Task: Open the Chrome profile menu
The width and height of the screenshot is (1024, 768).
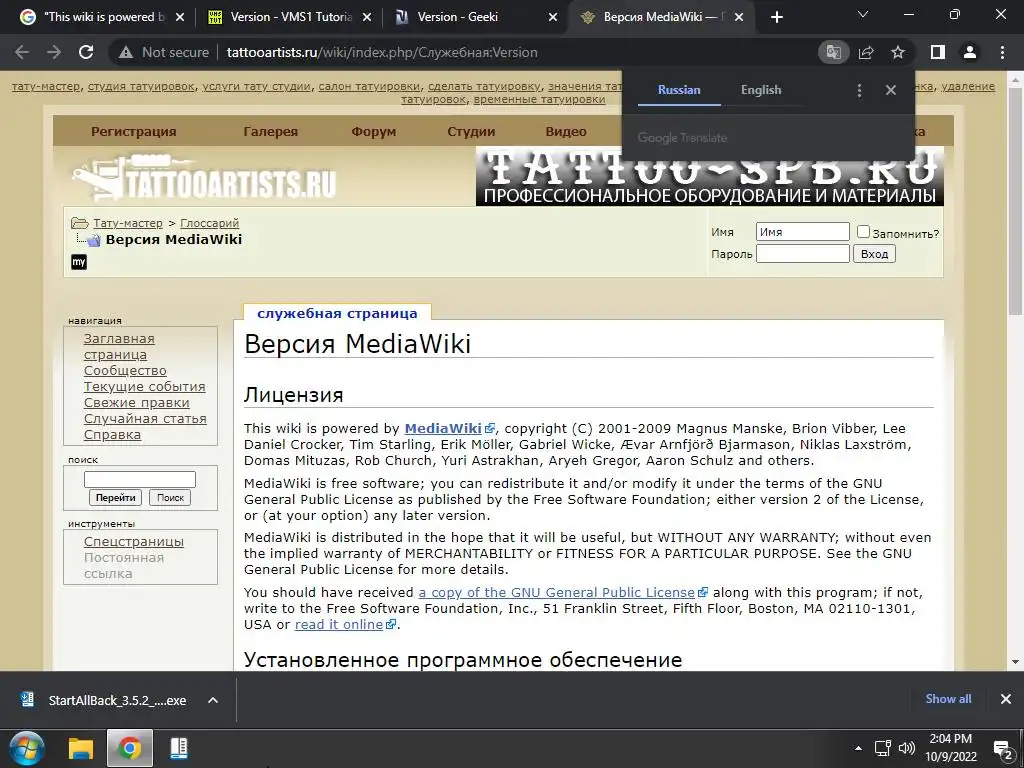Action: [x=970, y=52]
